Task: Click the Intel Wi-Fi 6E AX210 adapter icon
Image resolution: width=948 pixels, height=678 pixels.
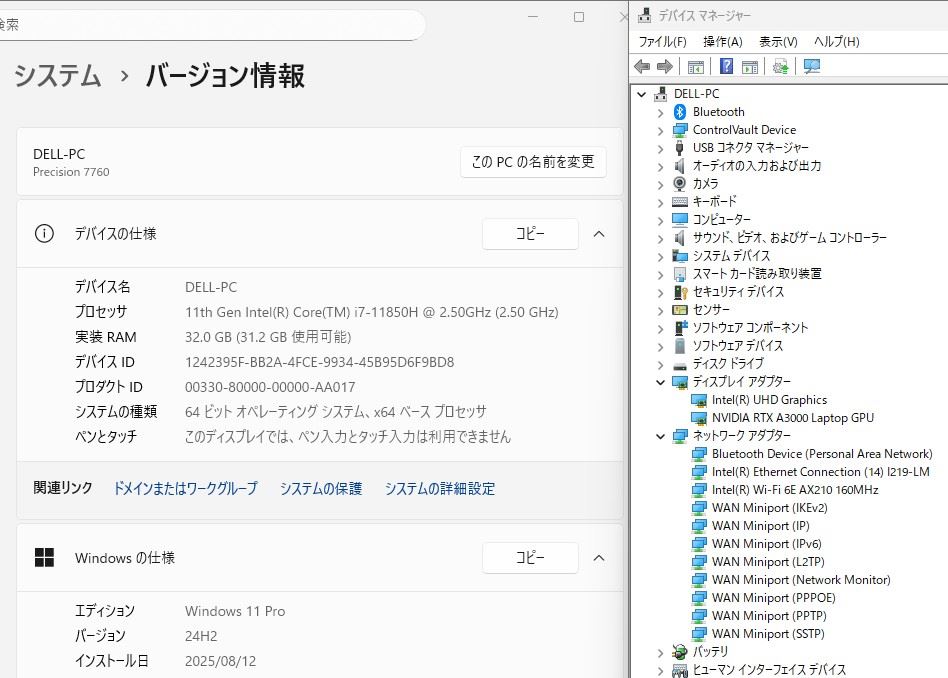Action: [700, 490]
